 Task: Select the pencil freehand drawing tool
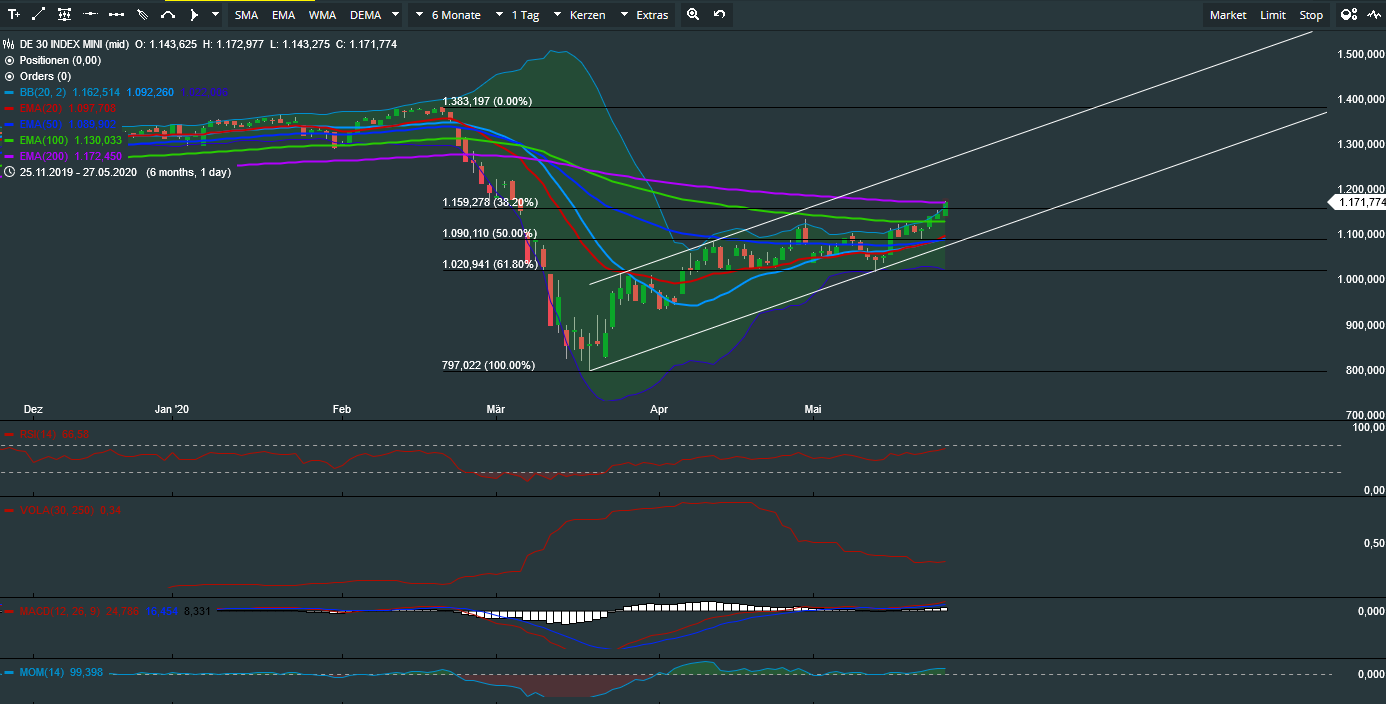[x=143, y=15]
